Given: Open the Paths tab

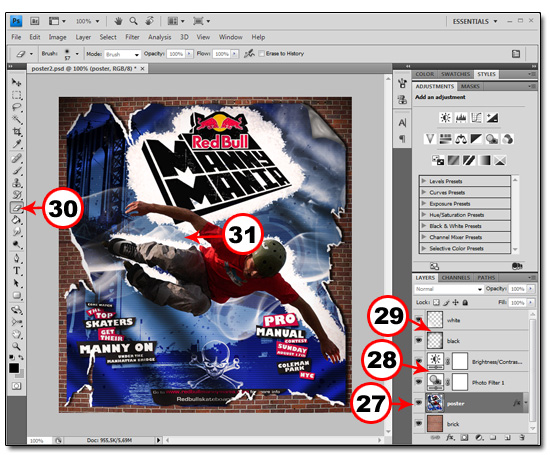Looking at the screenshot, I should pos(486,277).
